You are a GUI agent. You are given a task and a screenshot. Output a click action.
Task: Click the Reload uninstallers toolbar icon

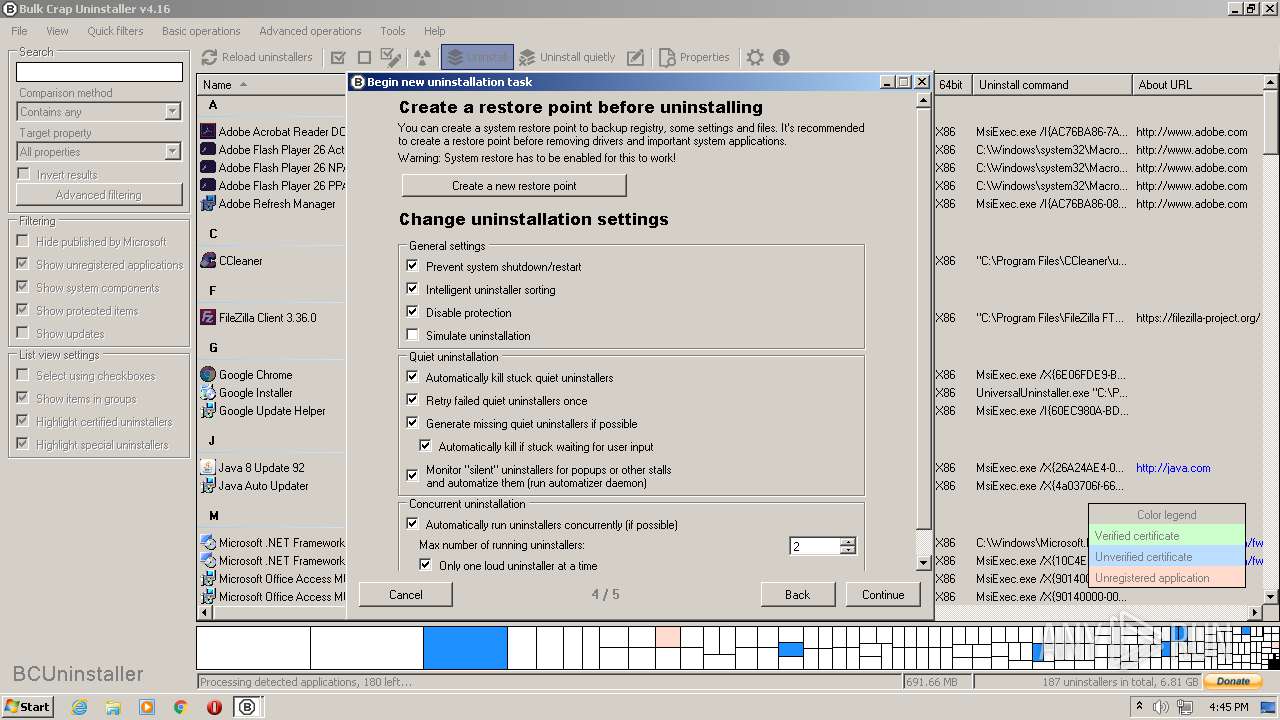point(209,57)
